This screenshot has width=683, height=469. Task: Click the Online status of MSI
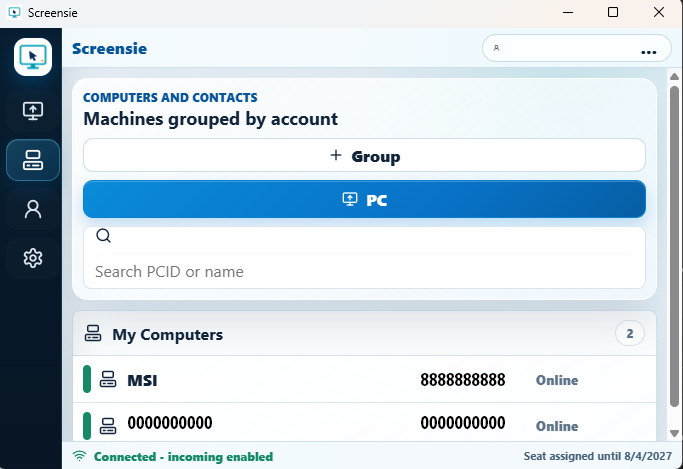point(557,380)
